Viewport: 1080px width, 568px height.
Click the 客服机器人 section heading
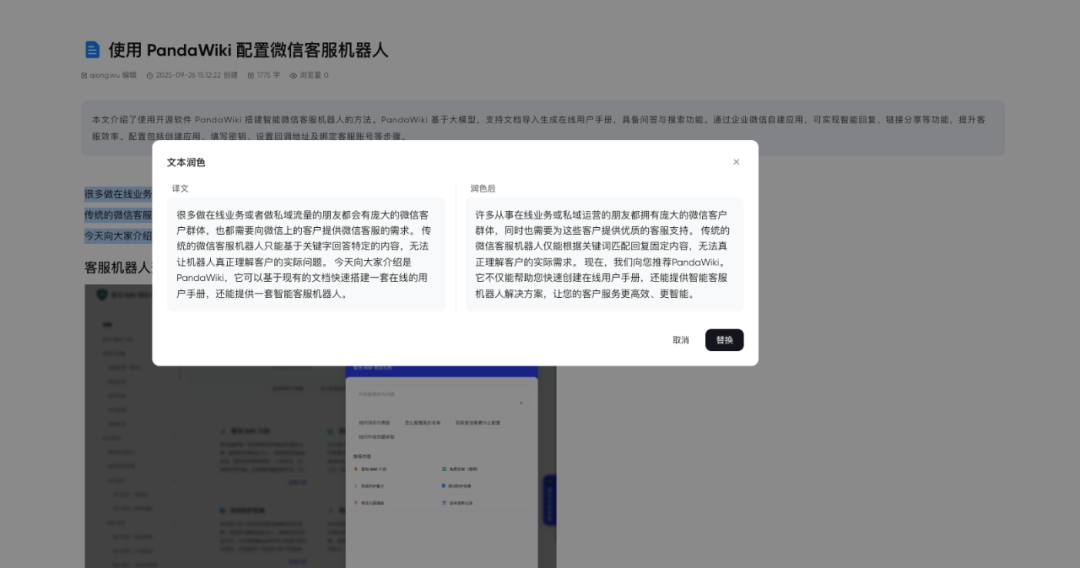click(x=118, y=267)
